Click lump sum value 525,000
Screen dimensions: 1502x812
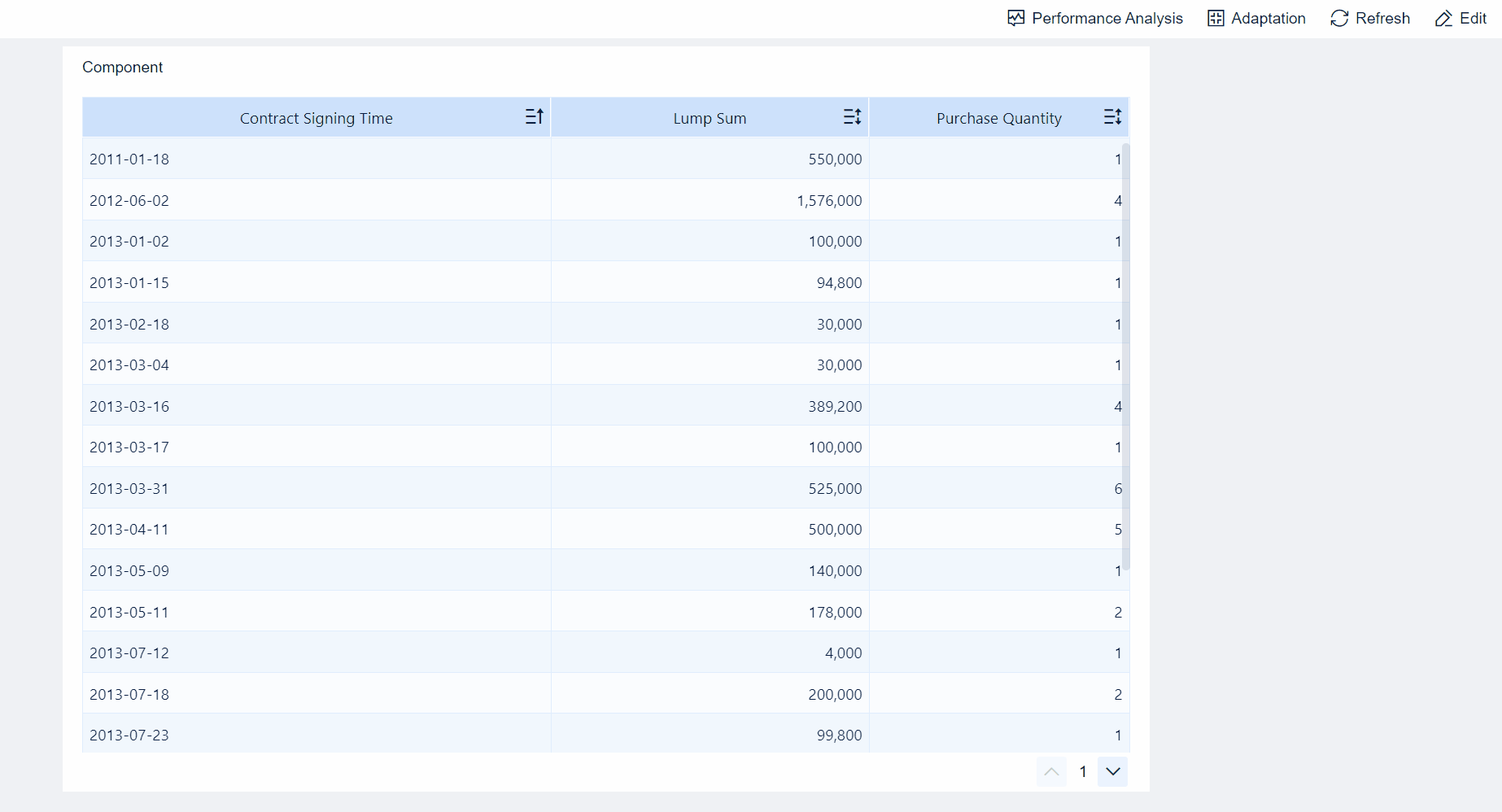(835, 488)
